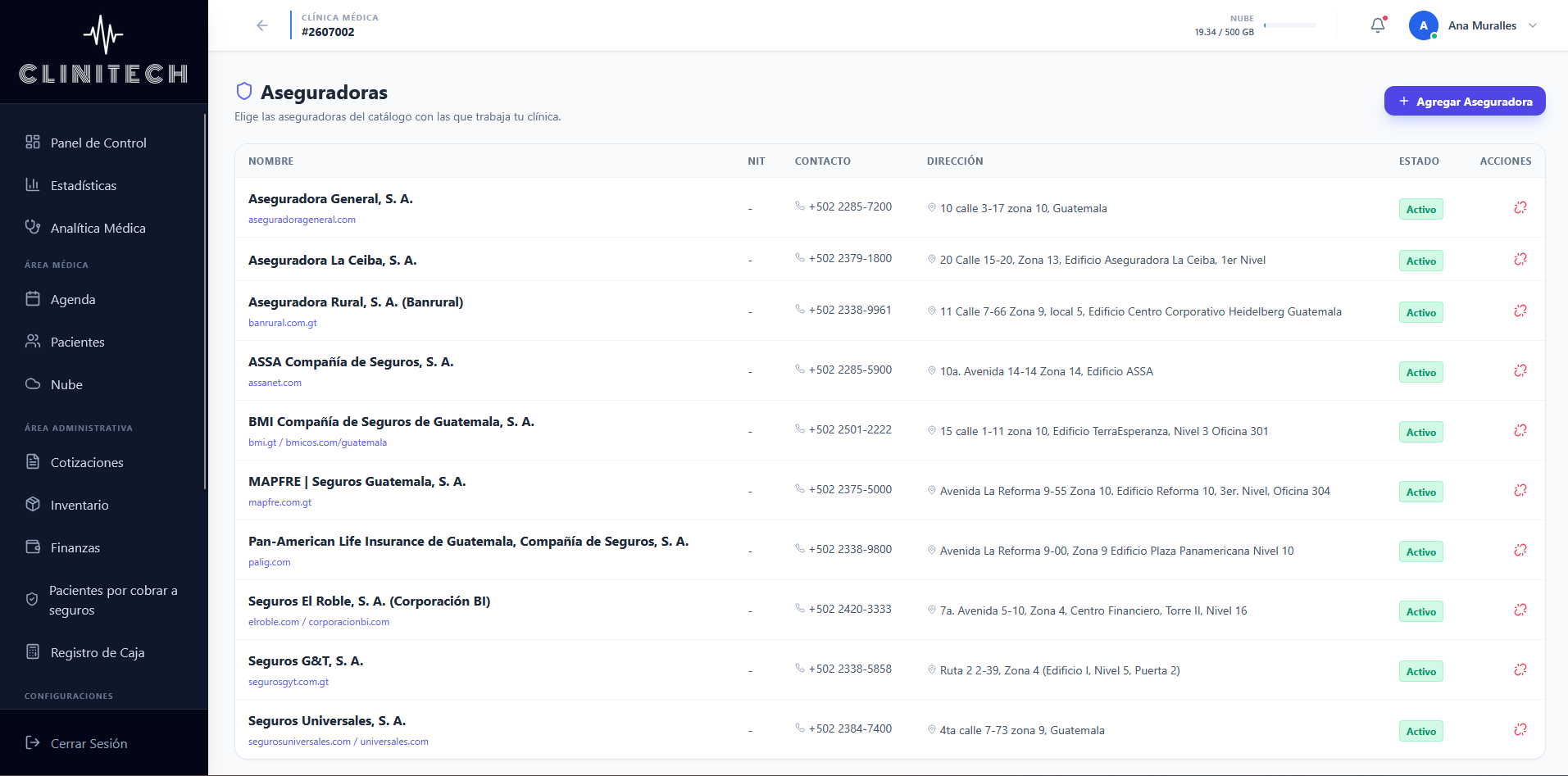Click the Ana Muralles avatar icon

point(1424,25)
